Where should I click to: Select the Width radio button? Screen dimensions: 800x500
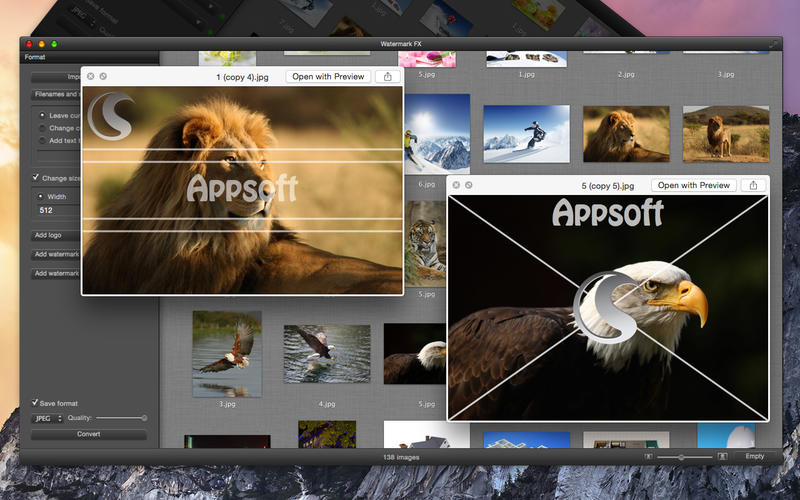click(40, 196)
